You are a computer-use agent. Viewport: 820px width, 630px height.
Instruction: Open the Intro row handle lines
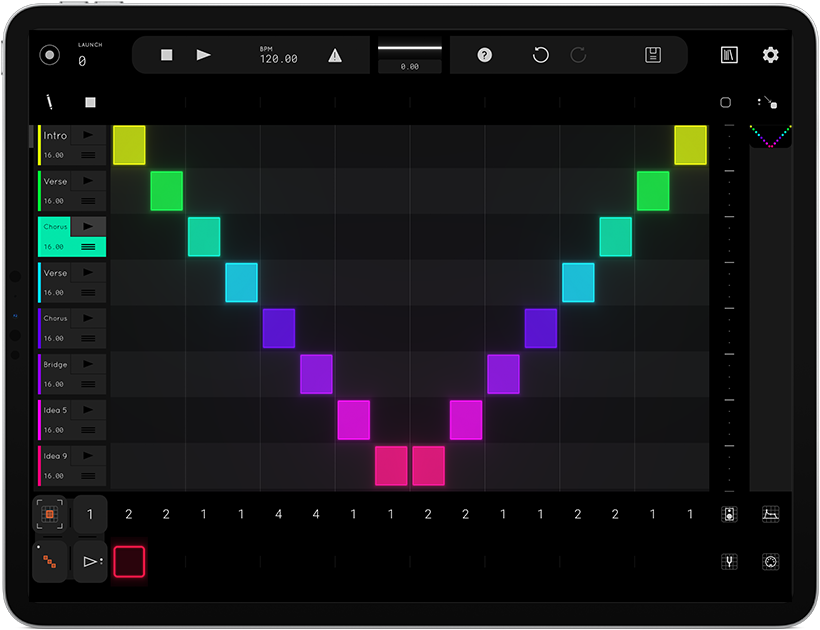tap(88, 155)
